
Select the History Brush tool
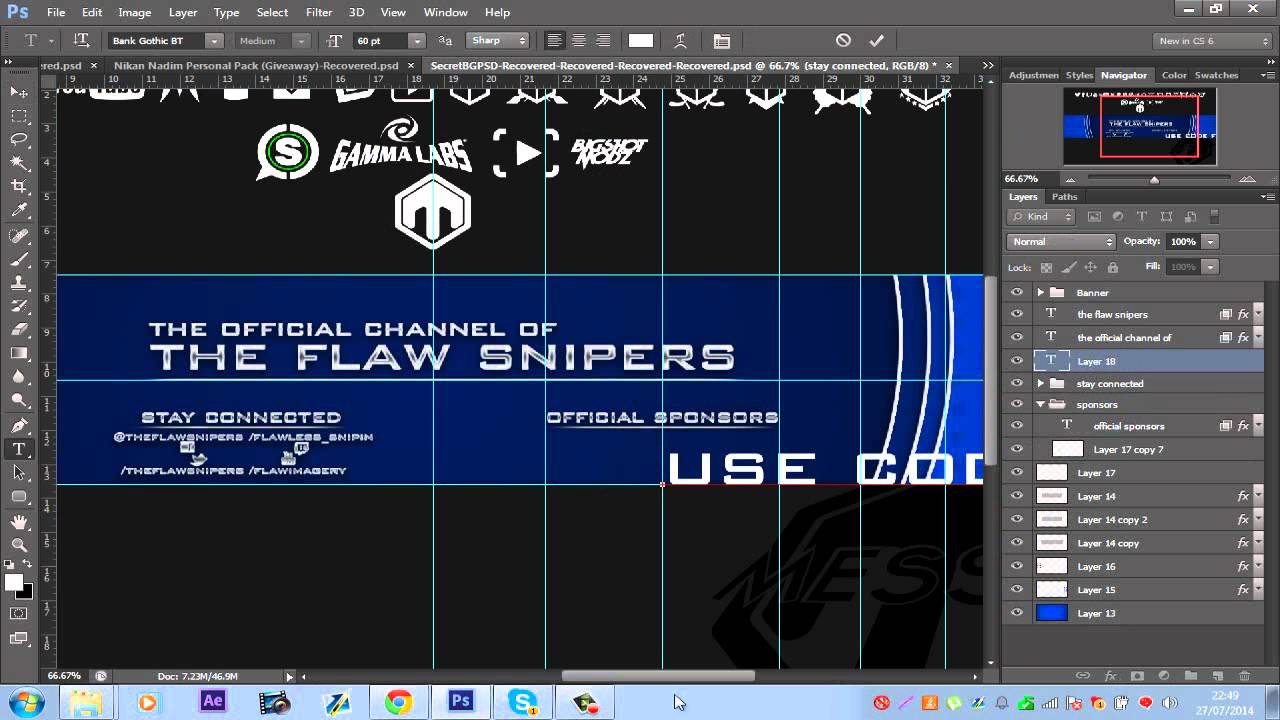coord(19,306)
